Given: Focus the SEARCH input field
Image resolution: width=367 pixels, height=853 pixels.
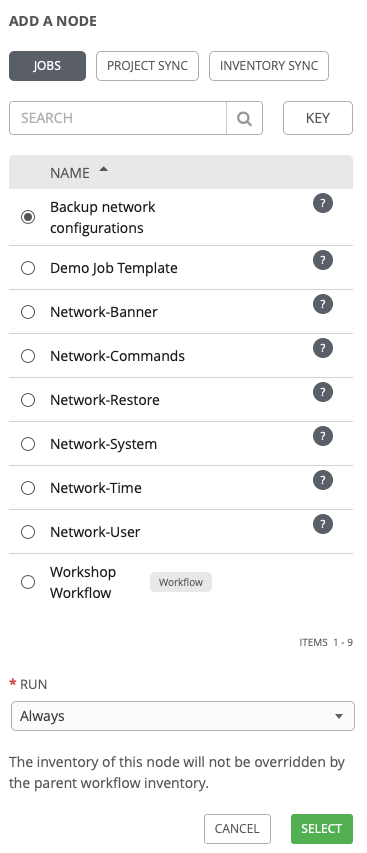Looking at the screenshot, I should click(x=118, y=118).
